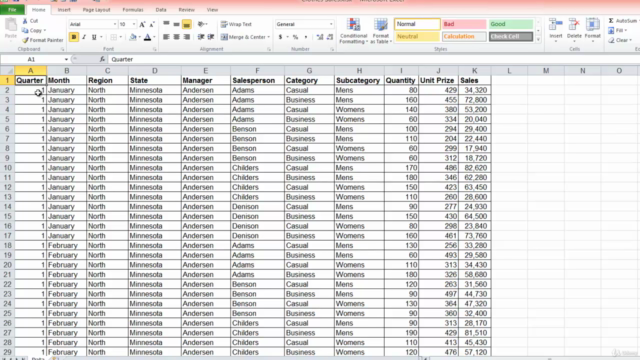Toggle Bold formatting

74,37
